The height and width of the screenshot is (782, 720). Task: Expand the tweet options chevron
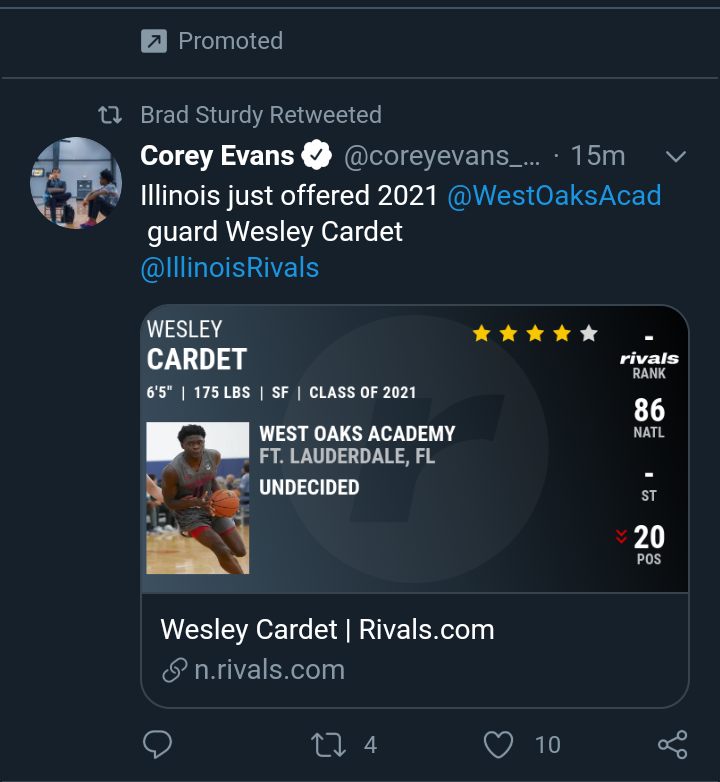pos(676,157)
